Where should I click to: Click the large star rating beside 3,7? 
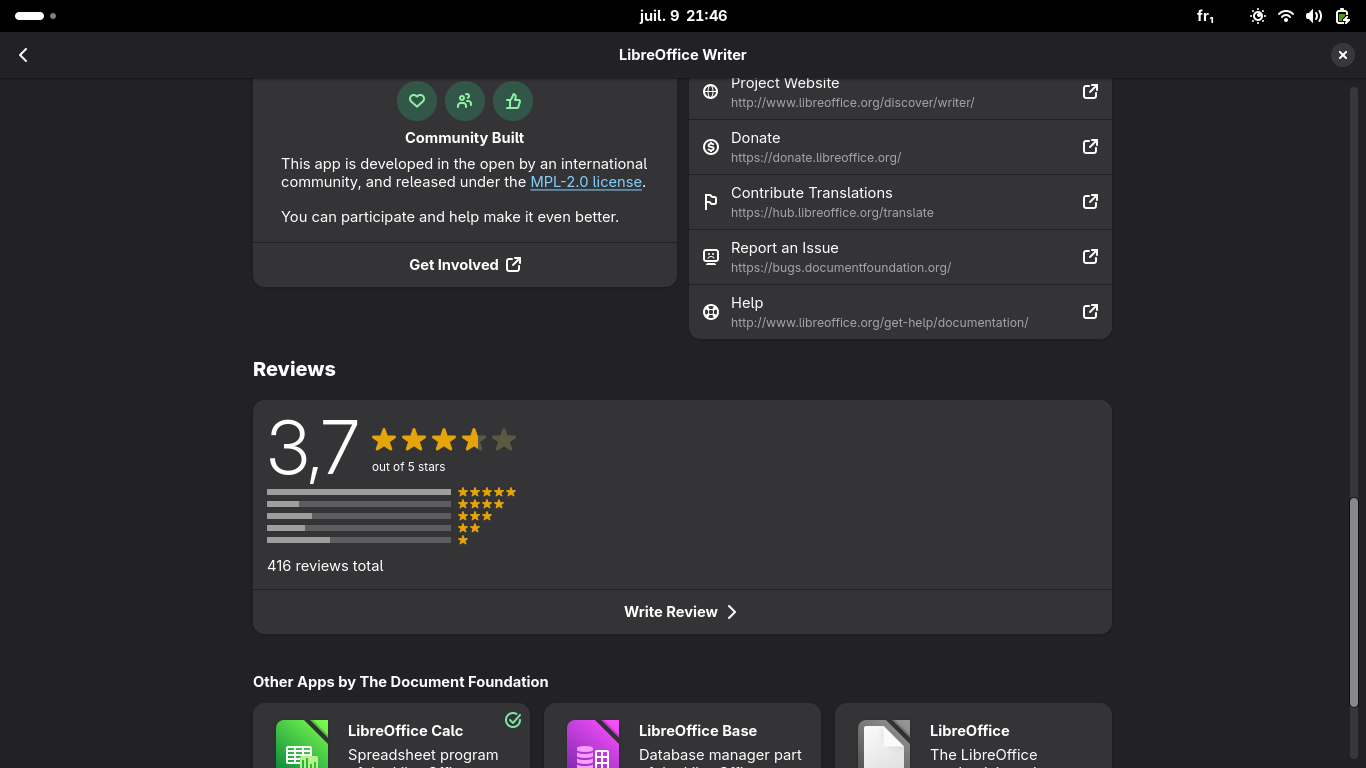444,439
